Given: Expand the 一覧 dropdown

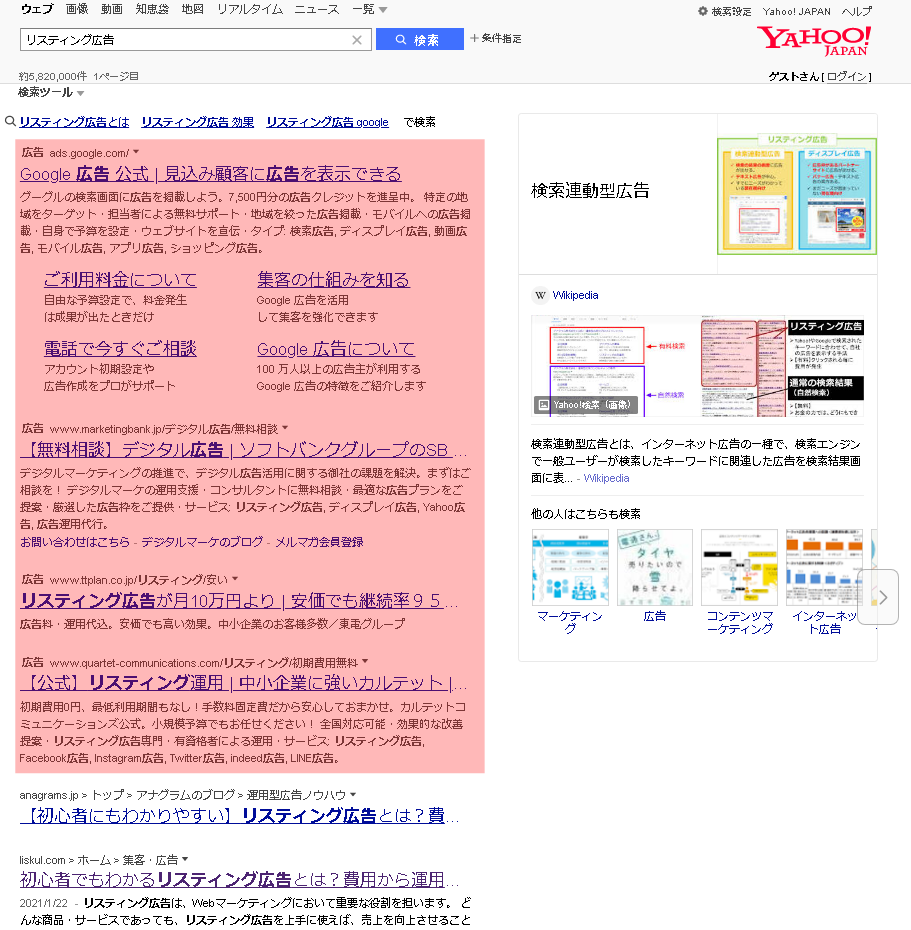Looking at the screenshot, I should pos(370,9).
